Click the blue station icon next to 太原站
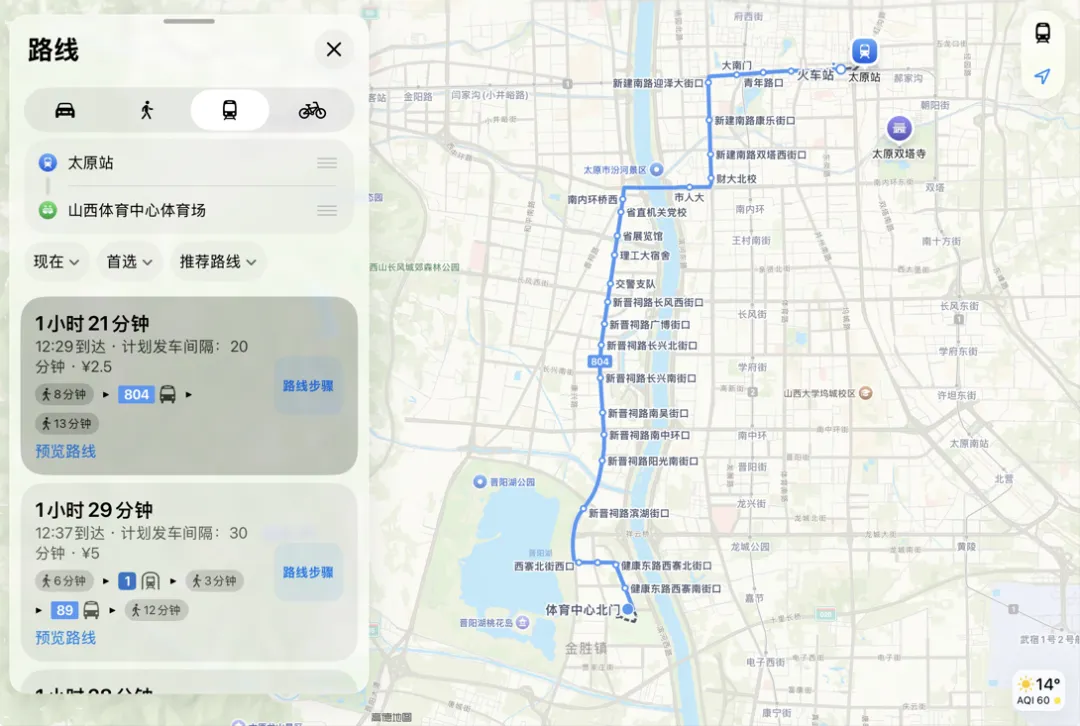 48,163
